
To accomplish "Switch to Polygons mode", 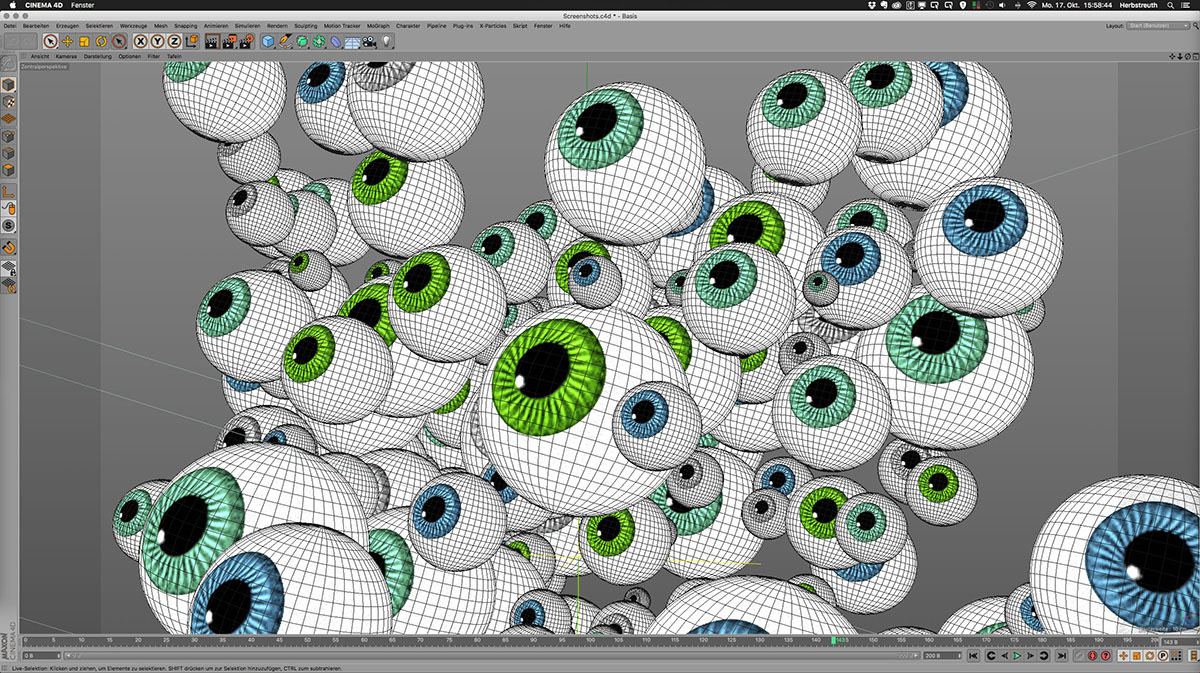I will pyautogui.click(x=8, y=170).
